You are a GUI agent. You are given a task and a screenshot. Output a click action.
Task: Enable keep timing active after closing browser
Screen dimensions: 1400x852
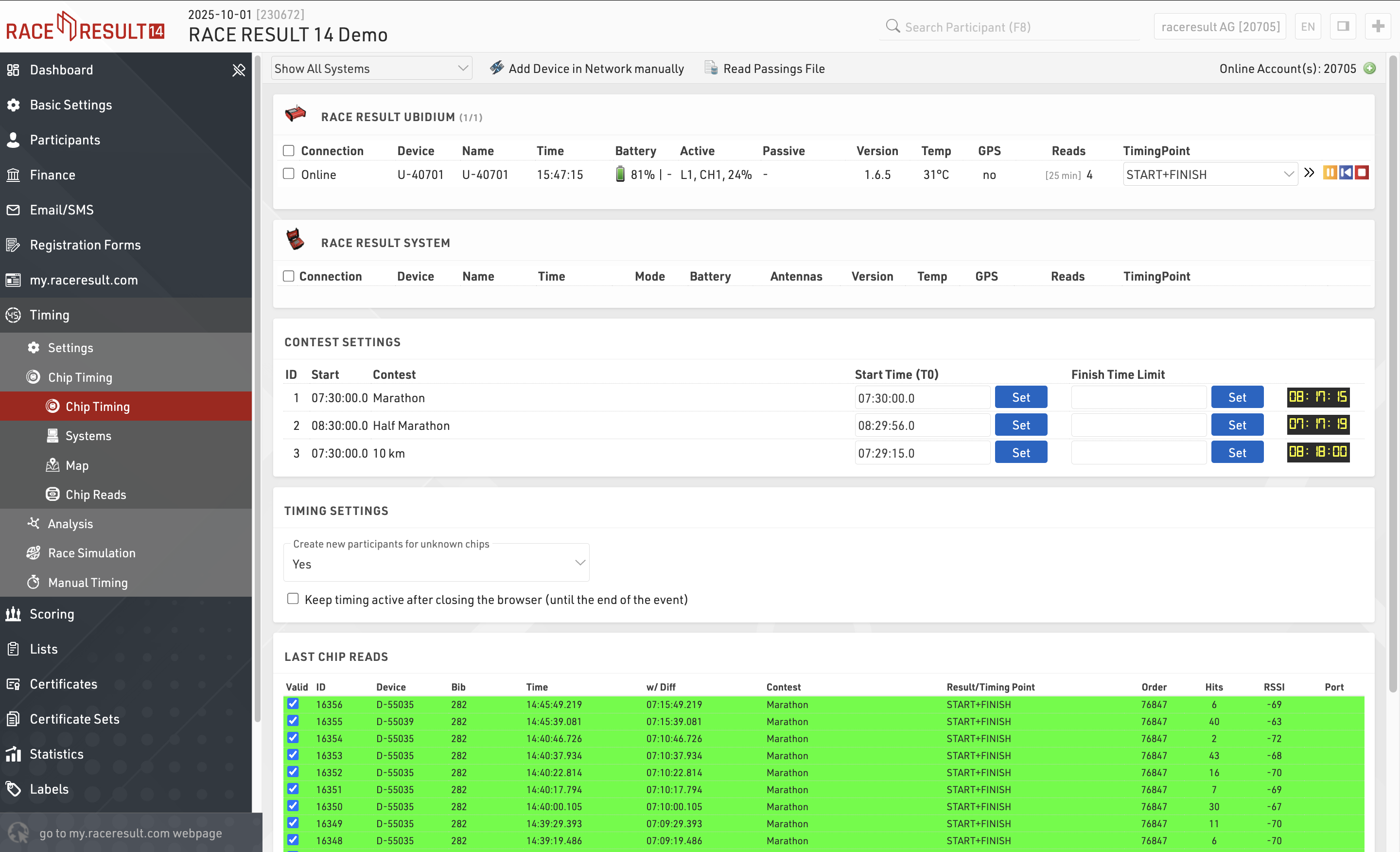tap(293, 599)
